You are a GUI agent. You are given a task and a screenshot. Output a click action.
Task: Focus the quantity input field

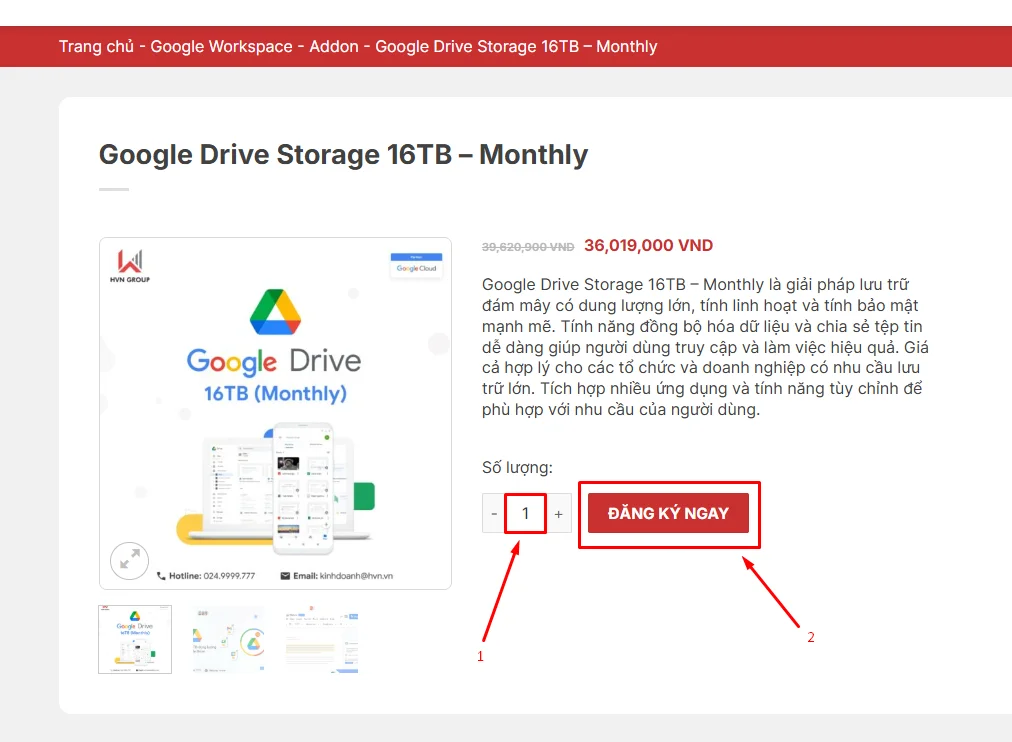pyautogui.click(x=525, y=514)
